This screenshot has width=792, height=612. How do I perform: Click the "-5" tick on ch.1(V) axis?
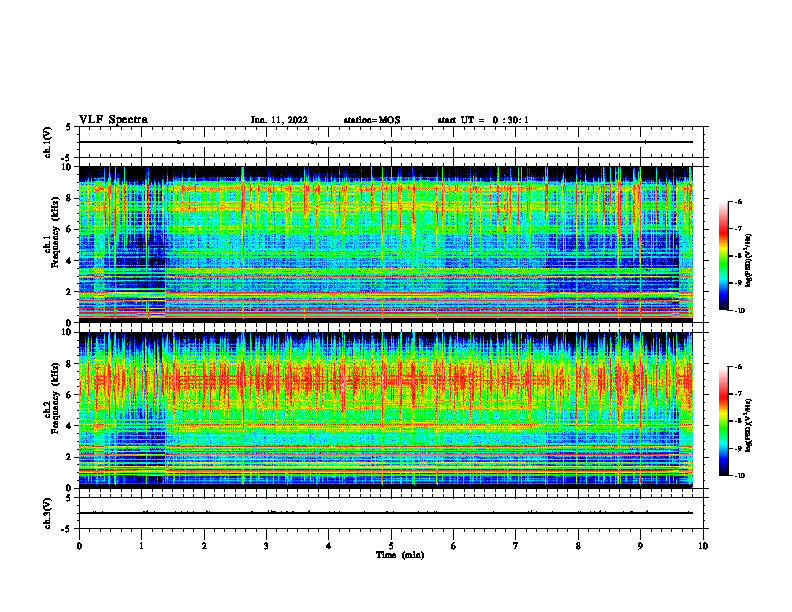[x=67, y=158]
